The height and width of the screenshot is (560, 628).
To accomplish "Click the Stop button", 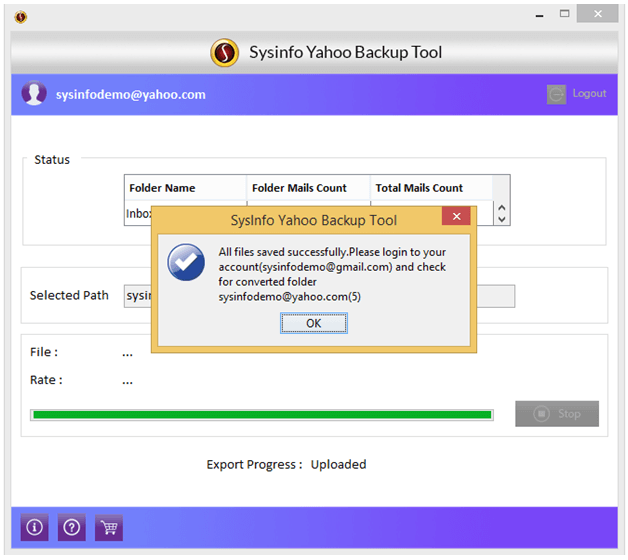I will pyautogui.click(x=557, y=414).
